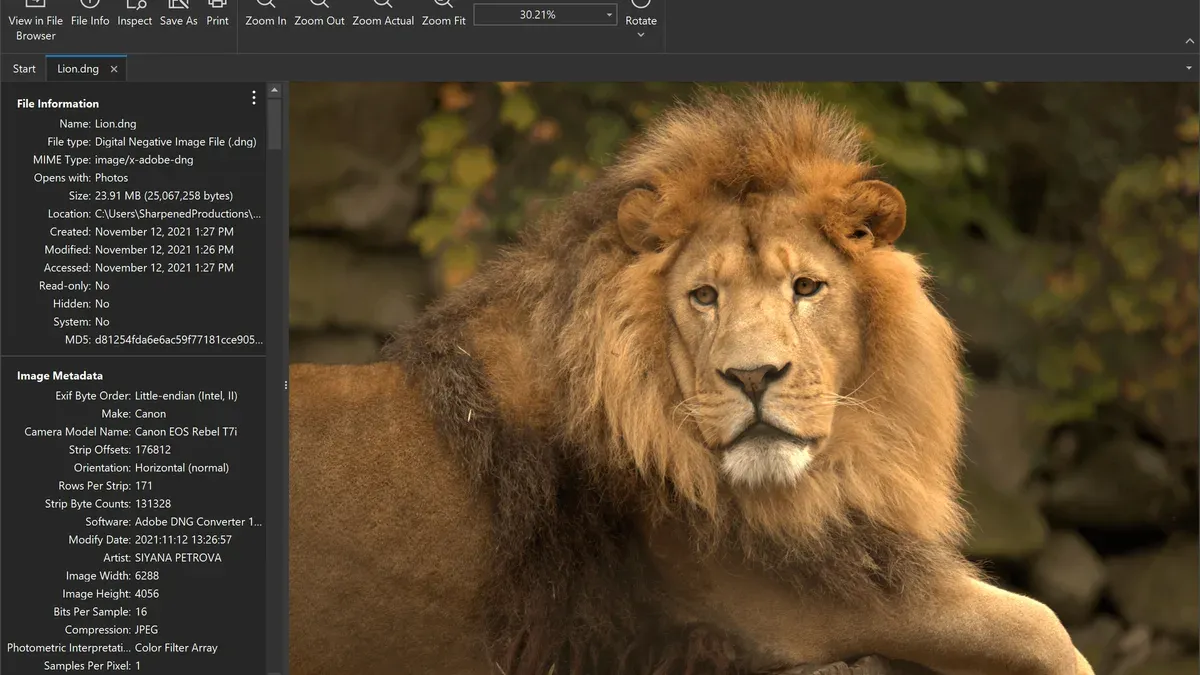
Task: Click the Zoom Out button
Action: click(x=320, y=13)
